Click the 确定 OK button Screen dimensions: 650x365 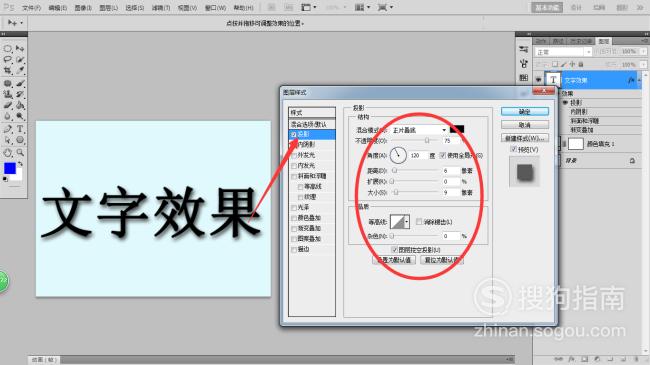524,112
